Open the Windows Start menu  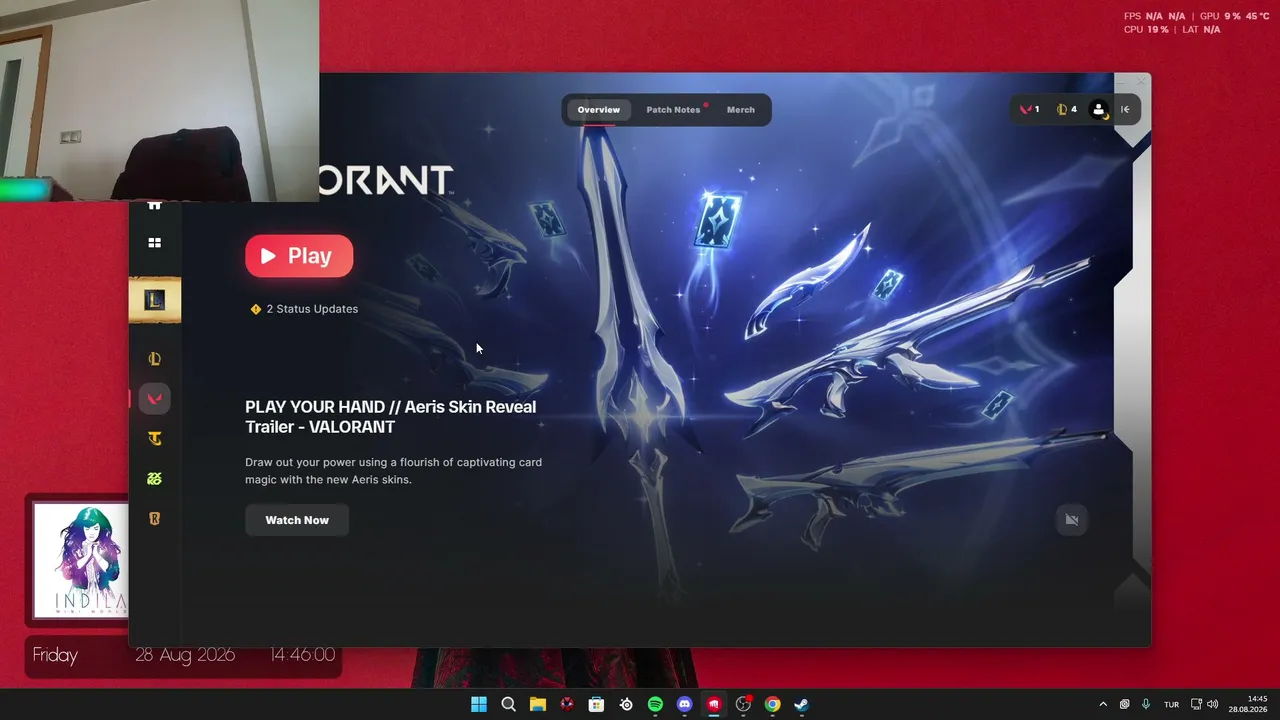[x=479, y=704]
